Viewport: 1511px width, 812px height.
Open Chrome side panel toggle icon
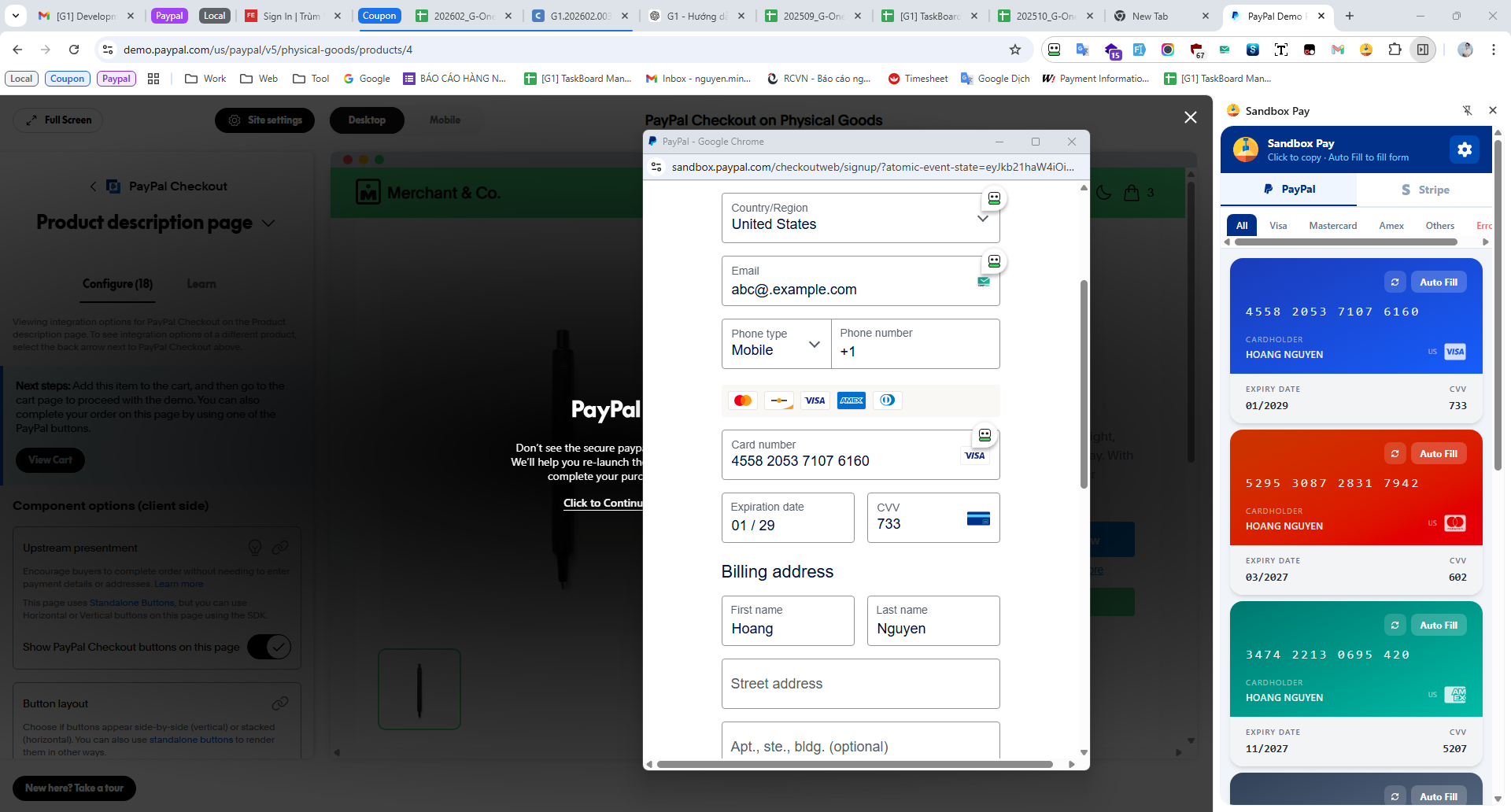click(1423, 50)
